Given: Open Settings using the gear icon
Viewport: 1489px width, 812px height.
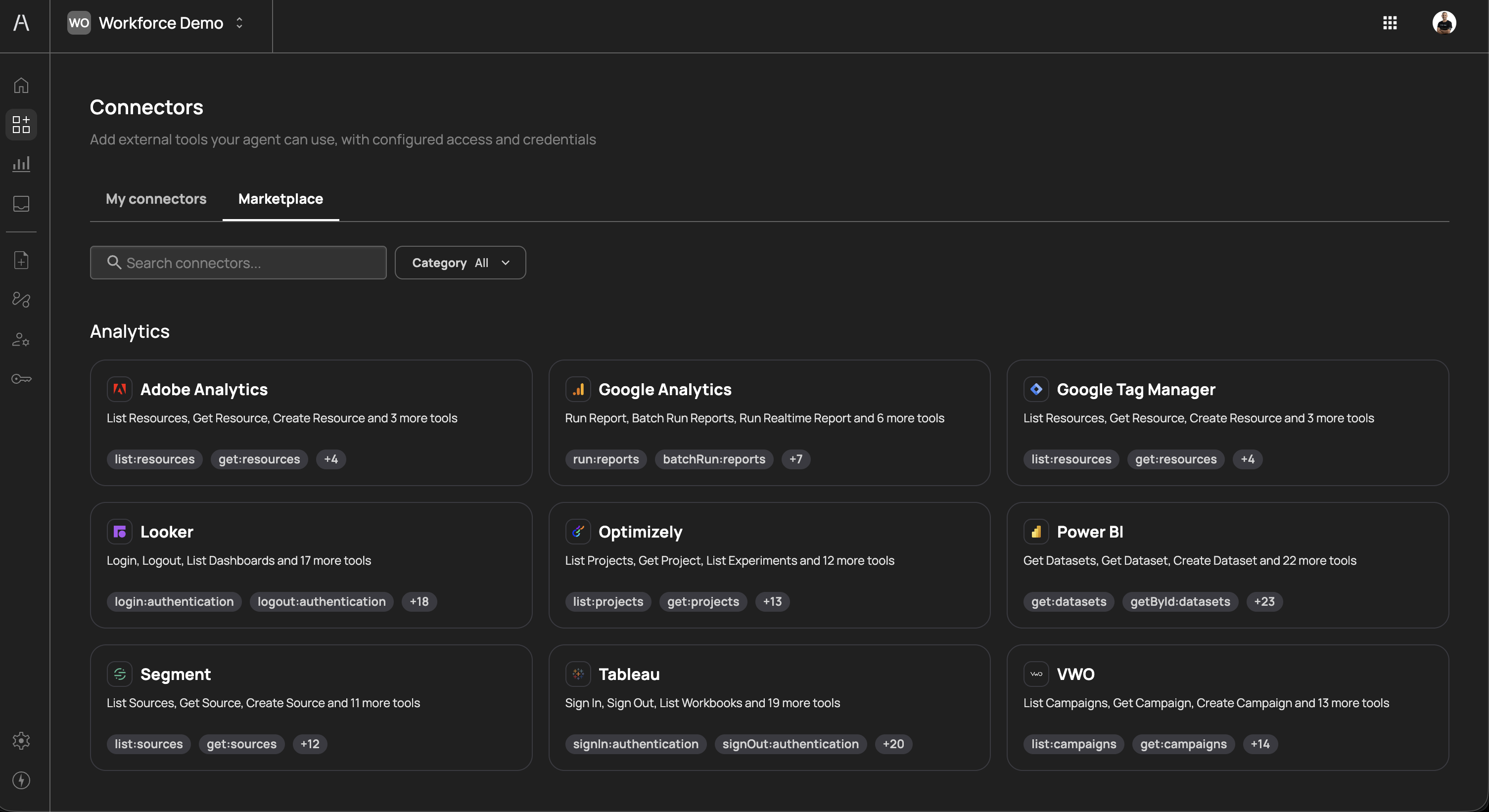Looking at the screenshot, I should point(21,741).
